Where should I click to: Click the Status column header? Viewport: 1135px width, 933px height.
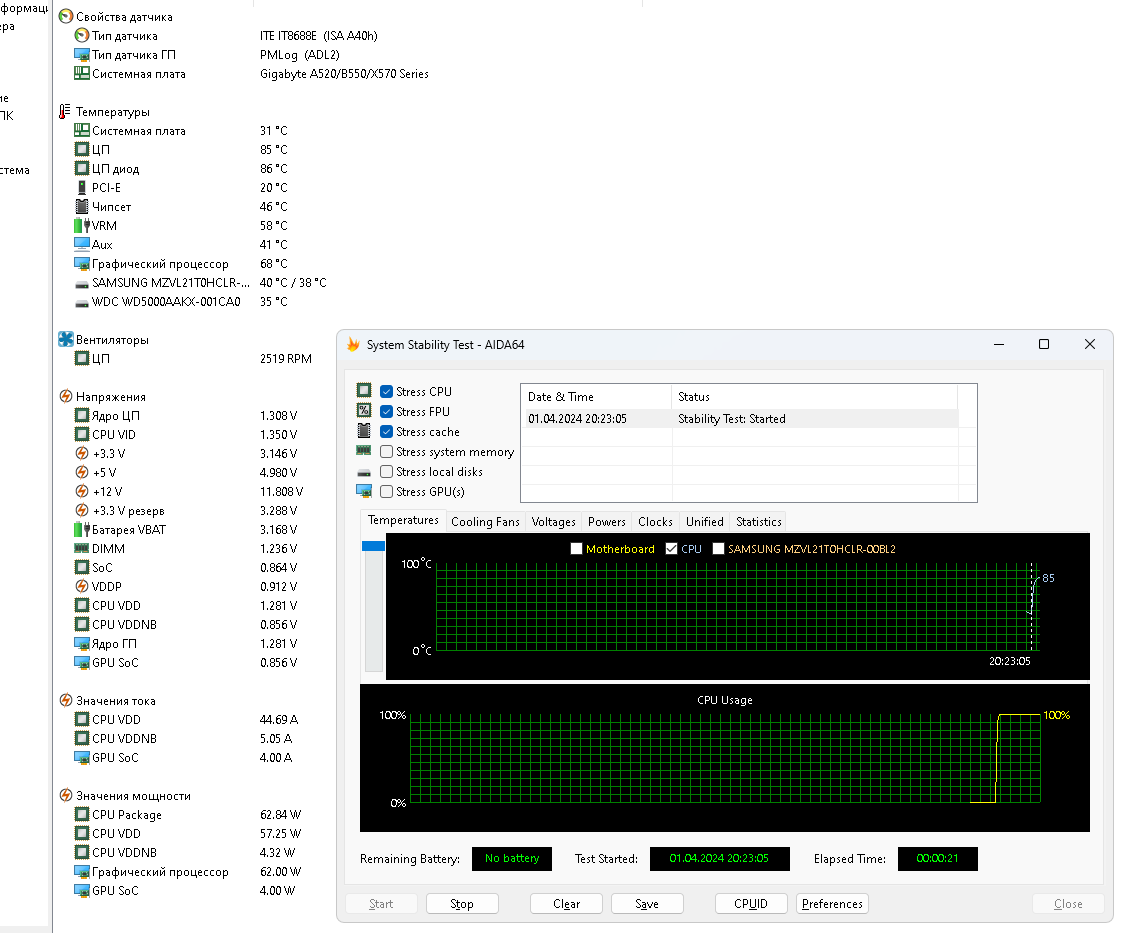814,397
